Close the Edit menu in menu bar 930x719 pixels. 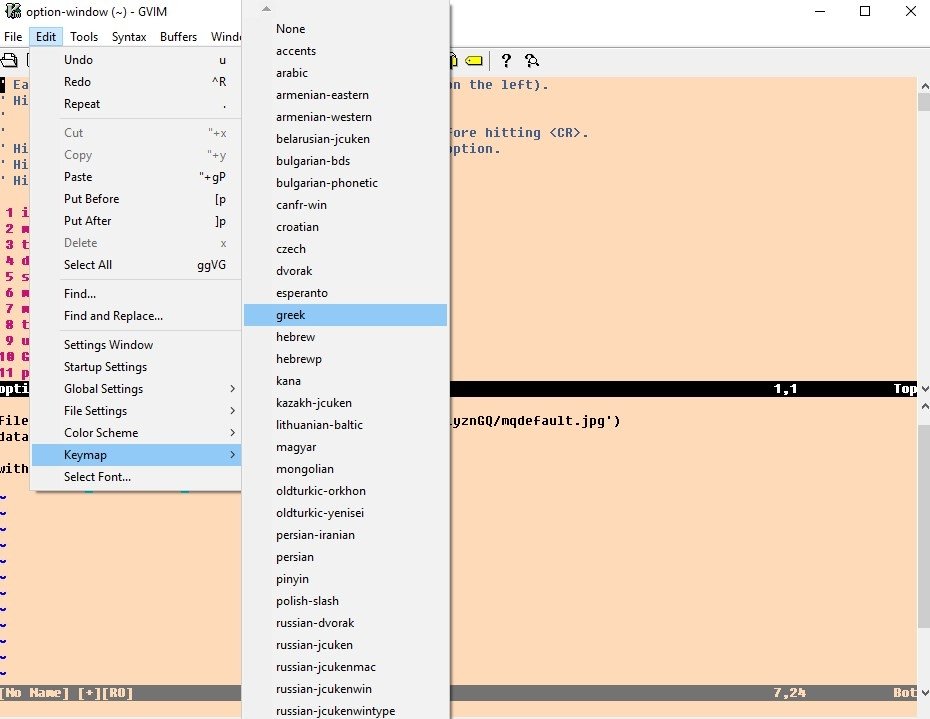click(x=46, y=37)
